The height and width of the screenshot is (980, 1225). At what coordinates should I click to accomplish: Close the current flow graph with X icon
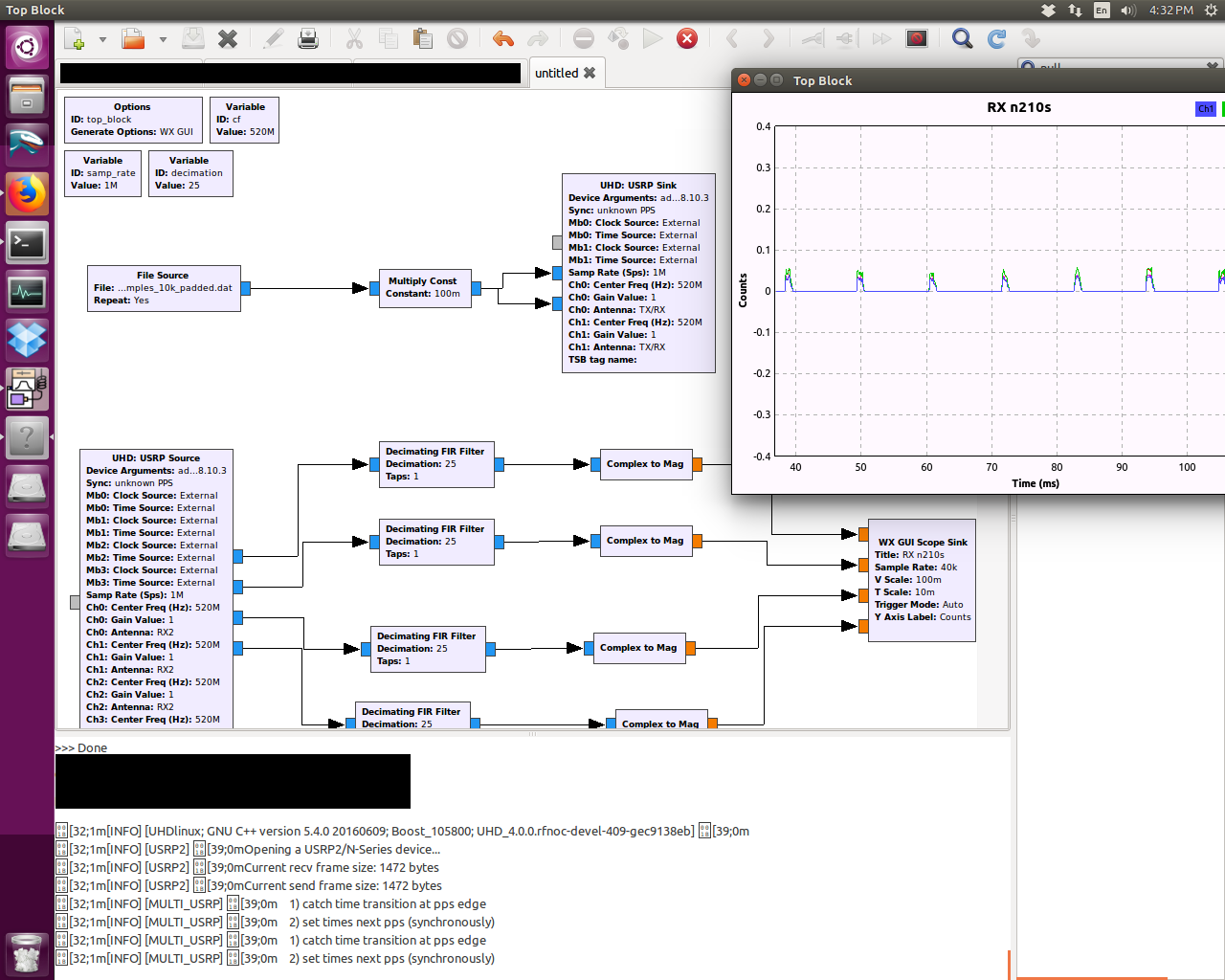click(x=228, y=39)
